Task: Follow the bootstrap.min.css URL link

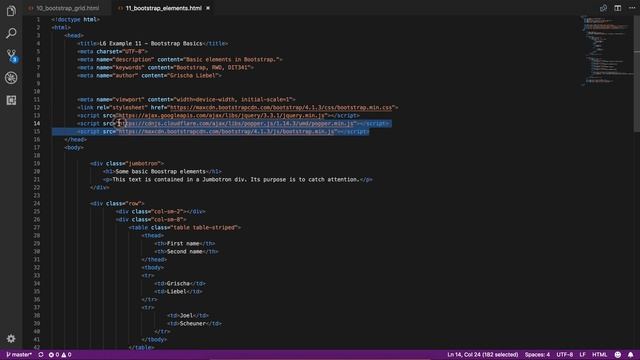Action: pos(281,107)
